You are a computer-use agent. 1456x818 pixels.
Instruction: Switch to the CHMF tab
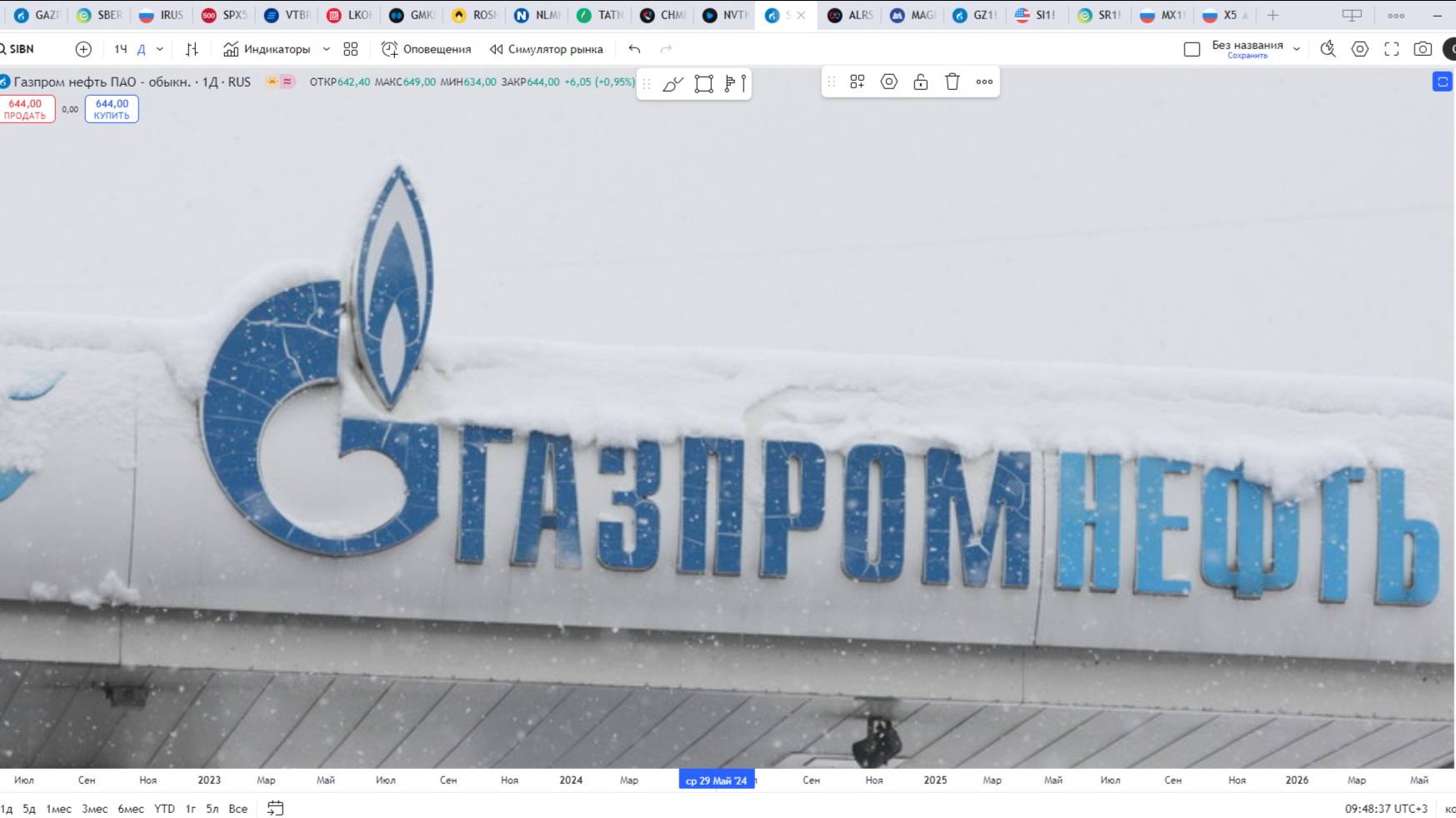coord(663,15)
